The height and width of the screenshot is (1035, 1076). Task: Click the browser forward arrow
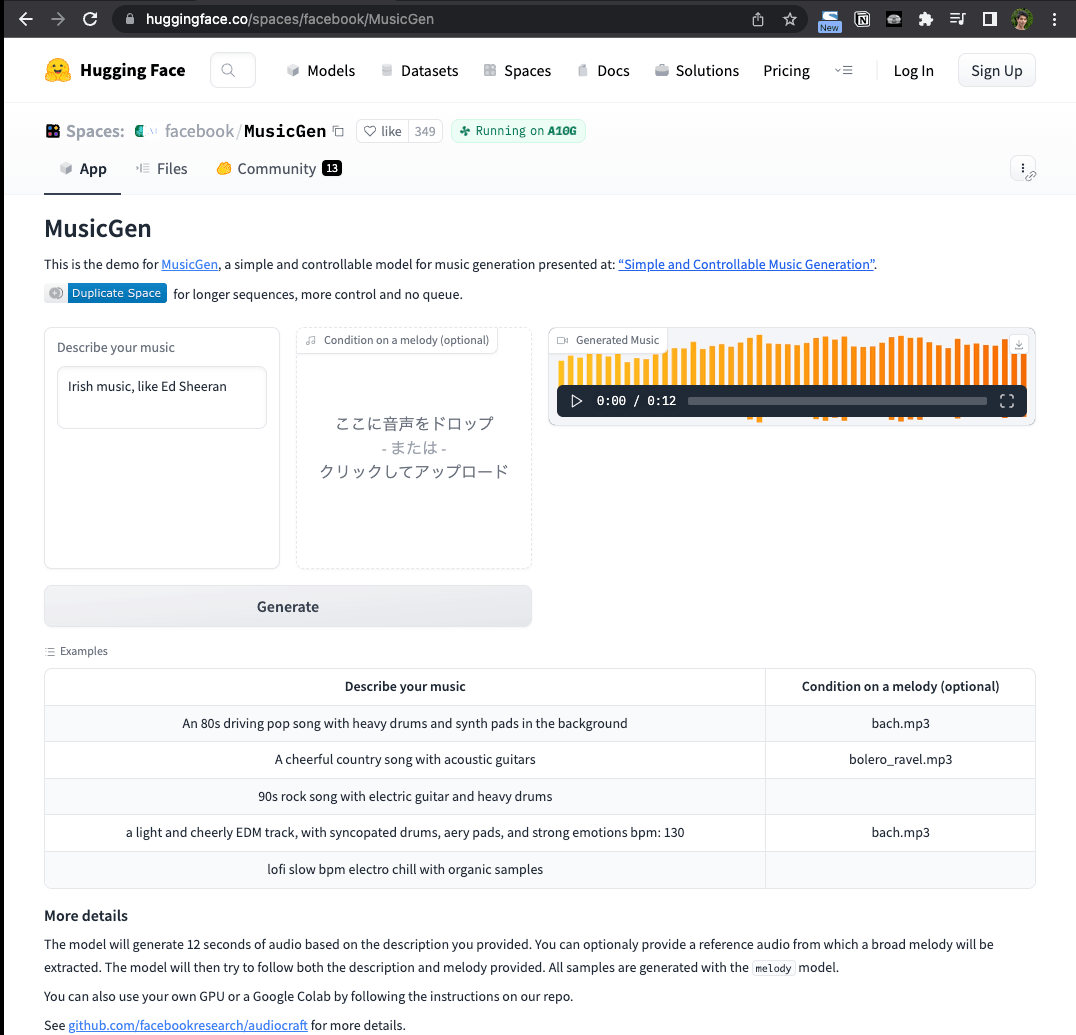58,19
